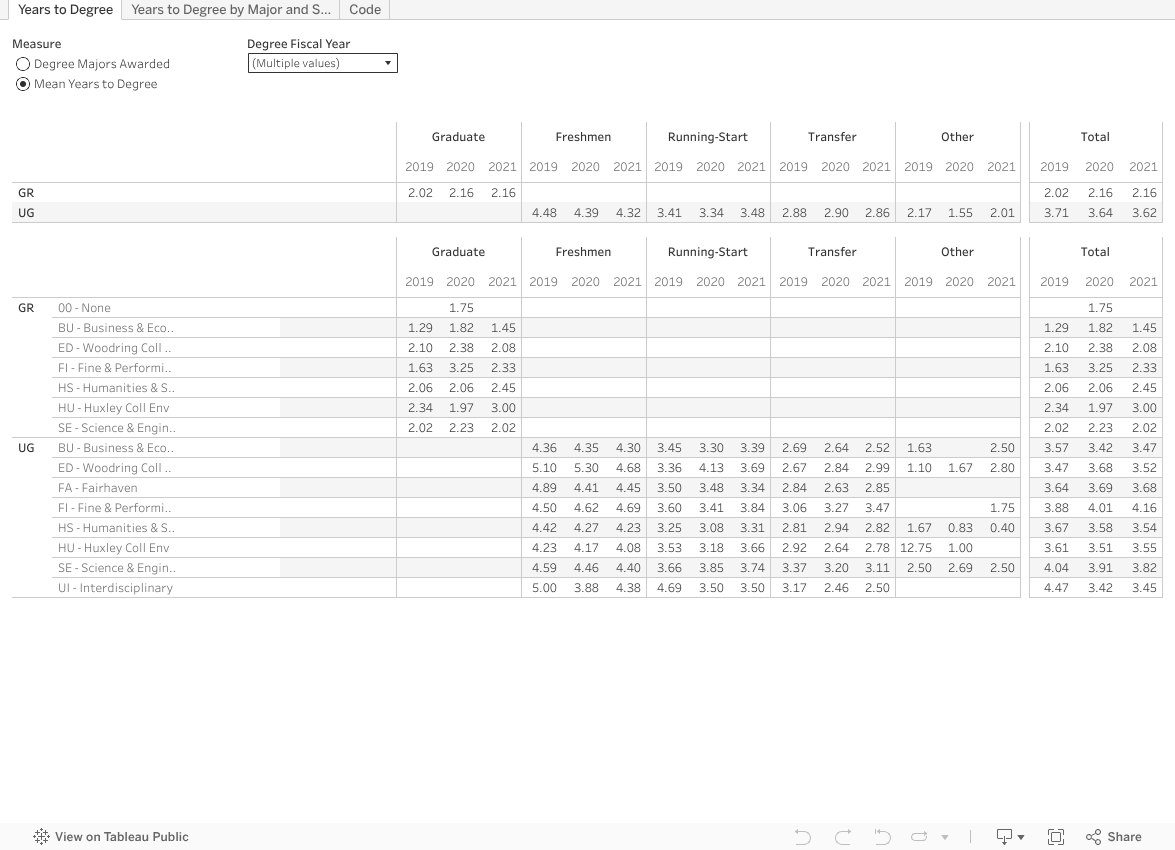1175x850 pixels.
Task: Click the Running-Start column header in top table
Action: click(707, 137)
